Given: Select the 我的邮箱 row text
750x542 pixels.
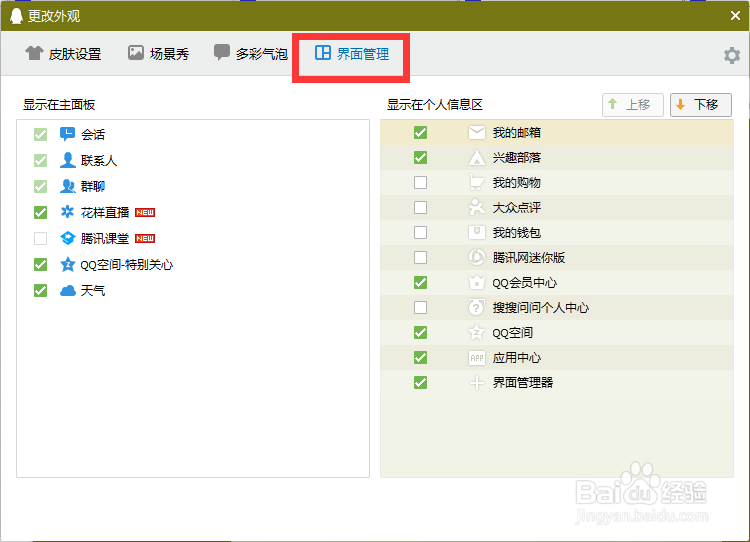Looking at the screenshot, I should tap(517, 133).
